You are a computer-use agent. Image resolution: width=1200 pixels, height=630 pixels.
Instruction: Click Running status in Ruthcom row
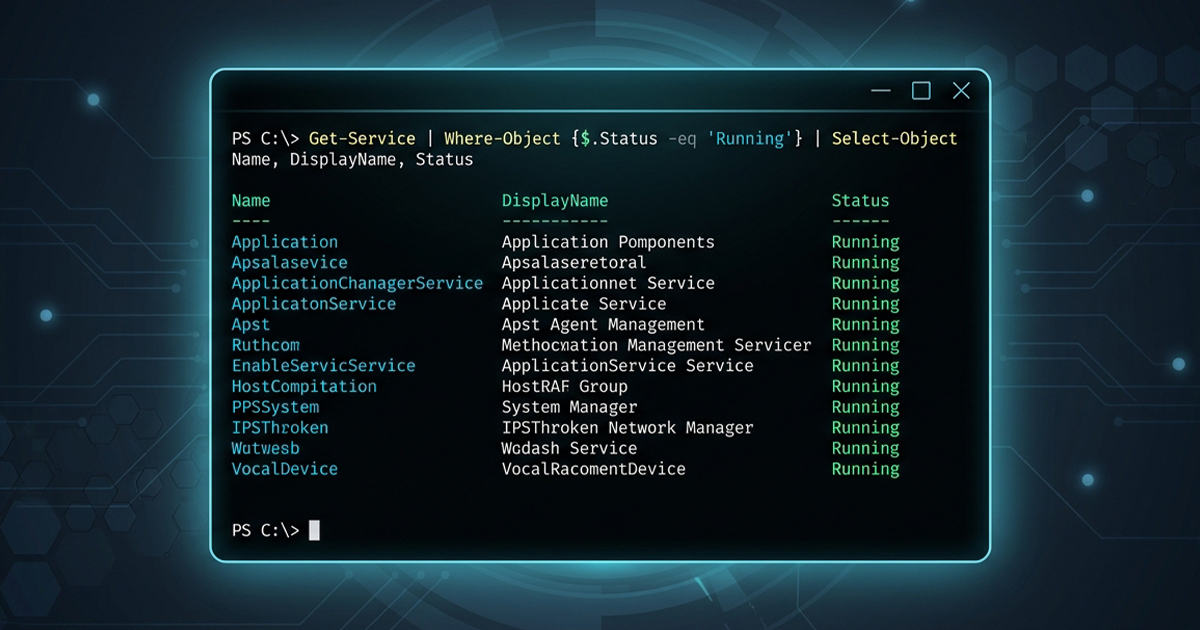coord(866,345)
